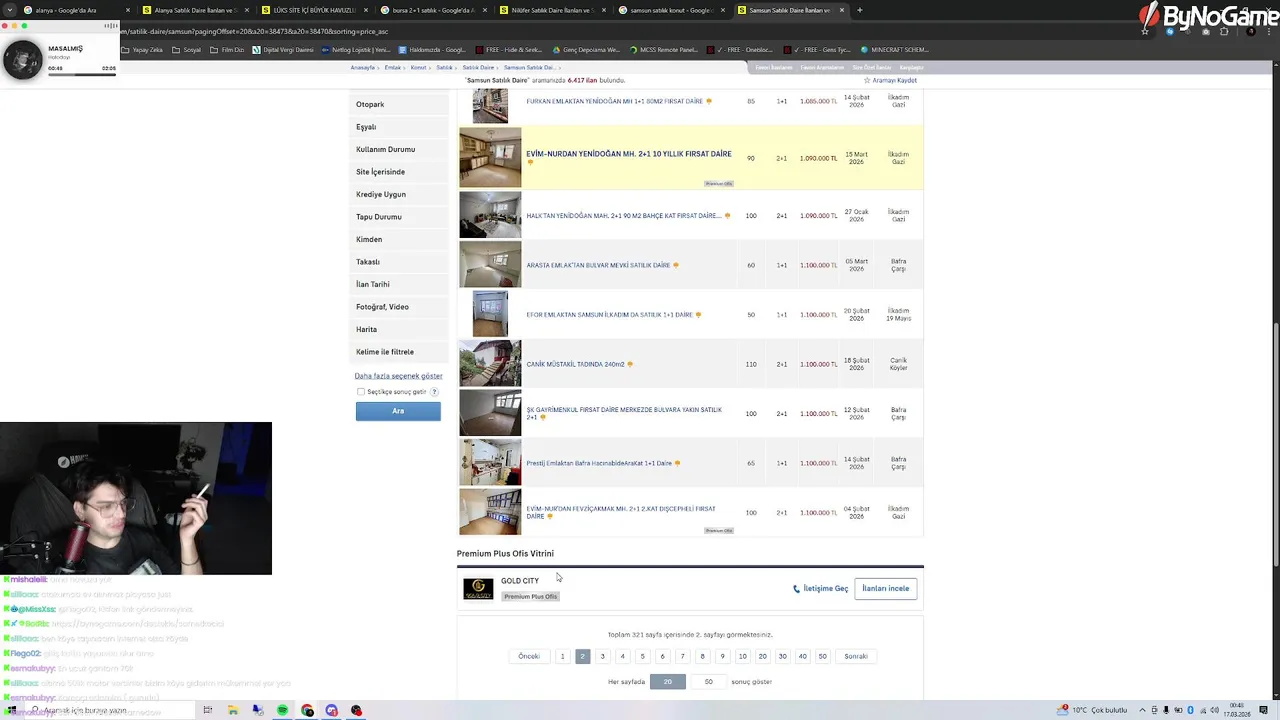This screenshot has height=720, width=1280.
Task: Open the Dijital Vergi Dairesi bookmark
Action: pyautogui.click(x=283, y=49)
